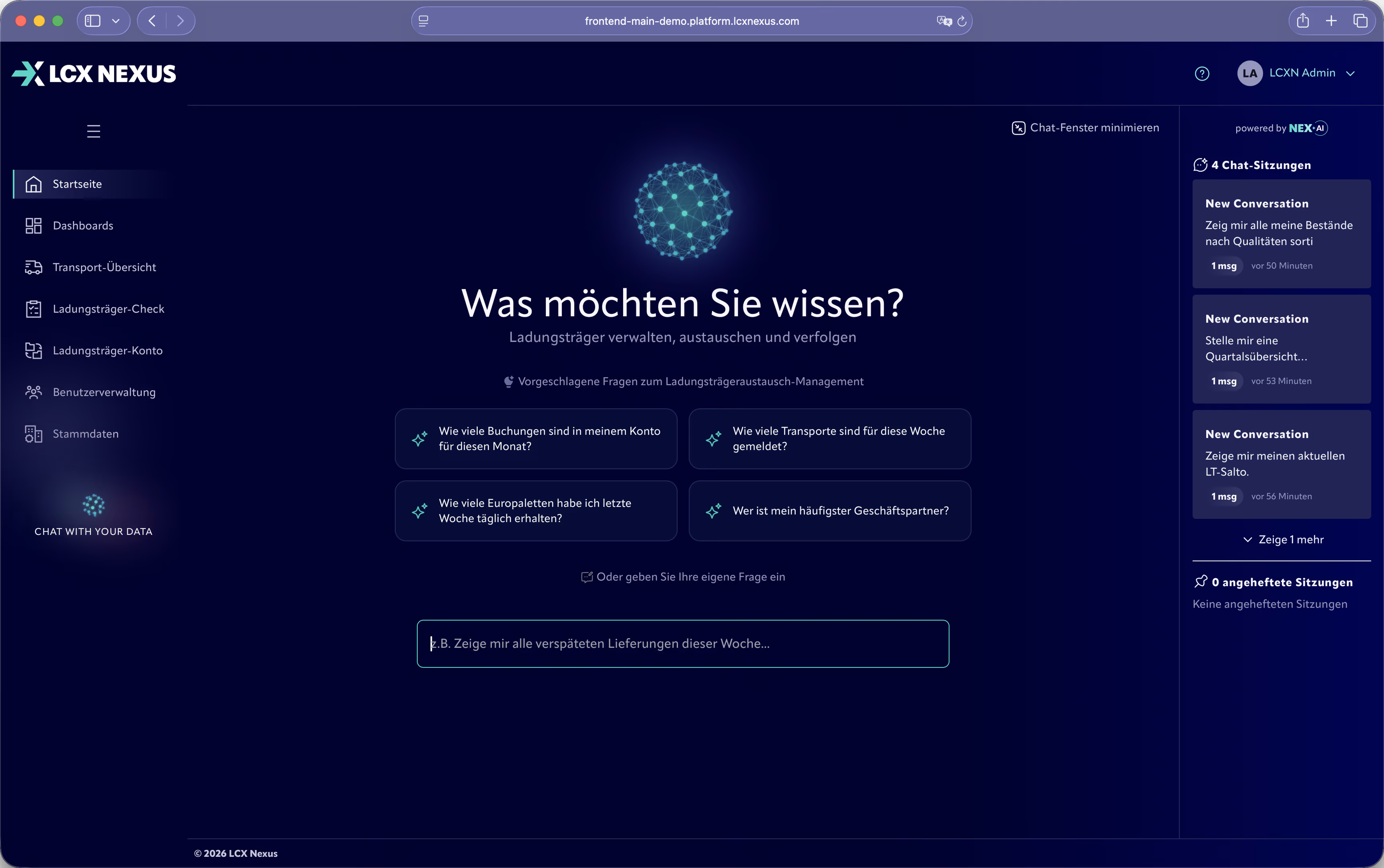Click suggestion about Europaletten letzte Woche
The image size is (1384, 868).
coord(535,511)
